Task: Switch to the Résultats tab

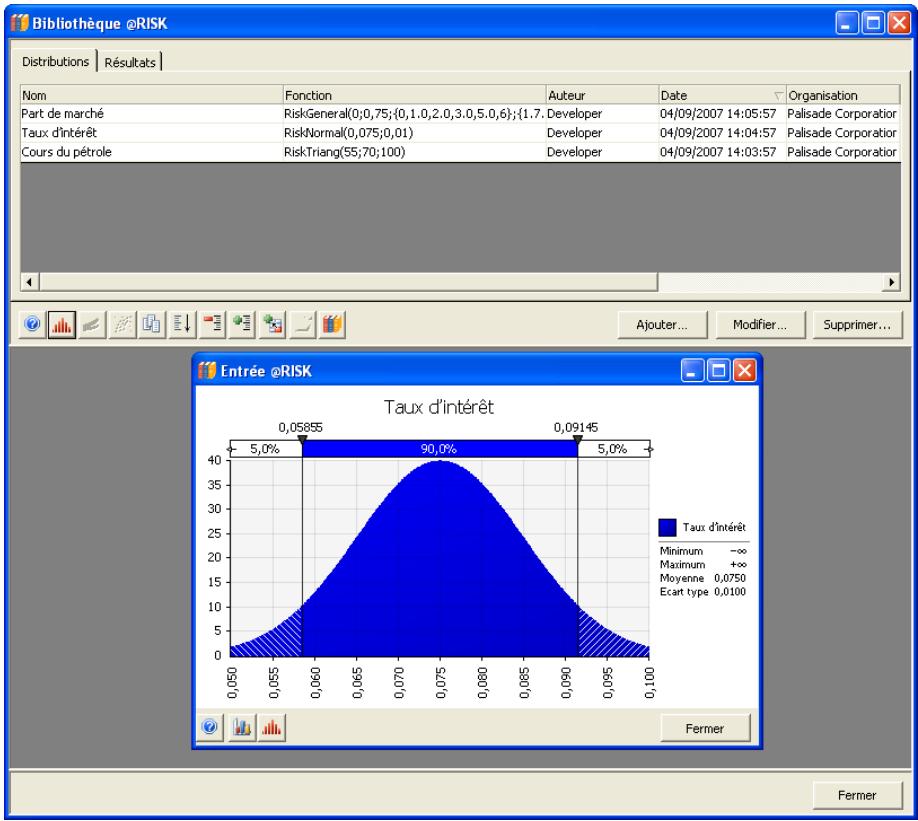Action: [131, 62]
